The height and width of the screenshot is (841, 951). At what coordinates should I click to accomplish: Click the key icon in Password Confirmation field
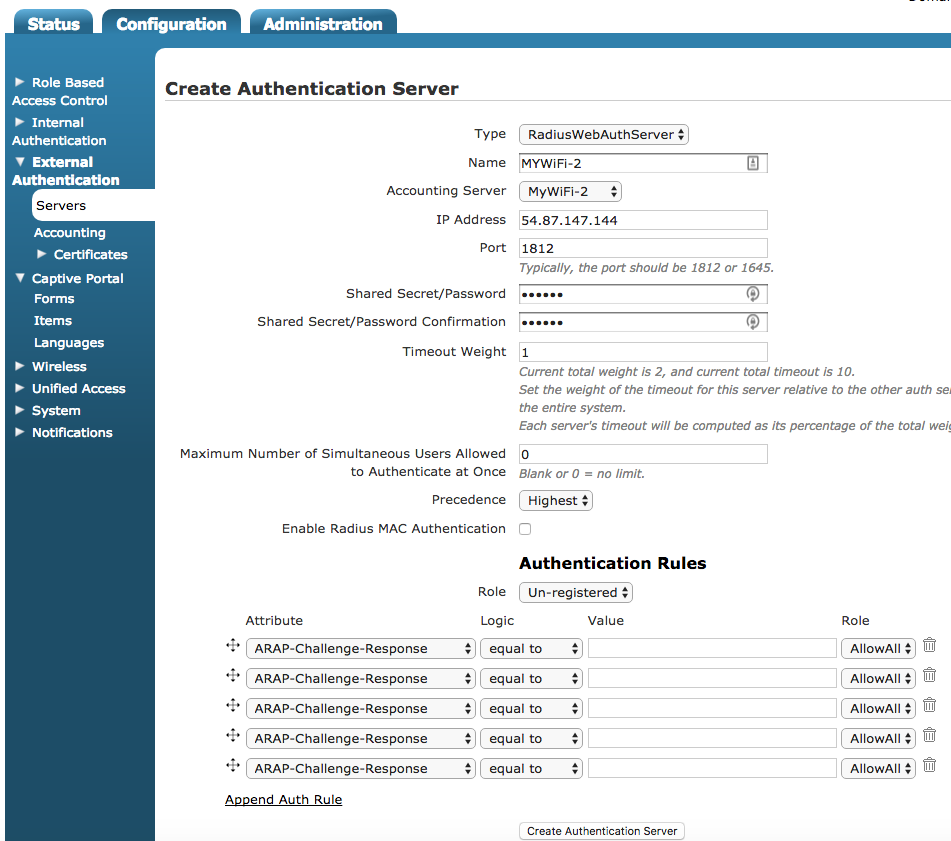coord(753,322)
